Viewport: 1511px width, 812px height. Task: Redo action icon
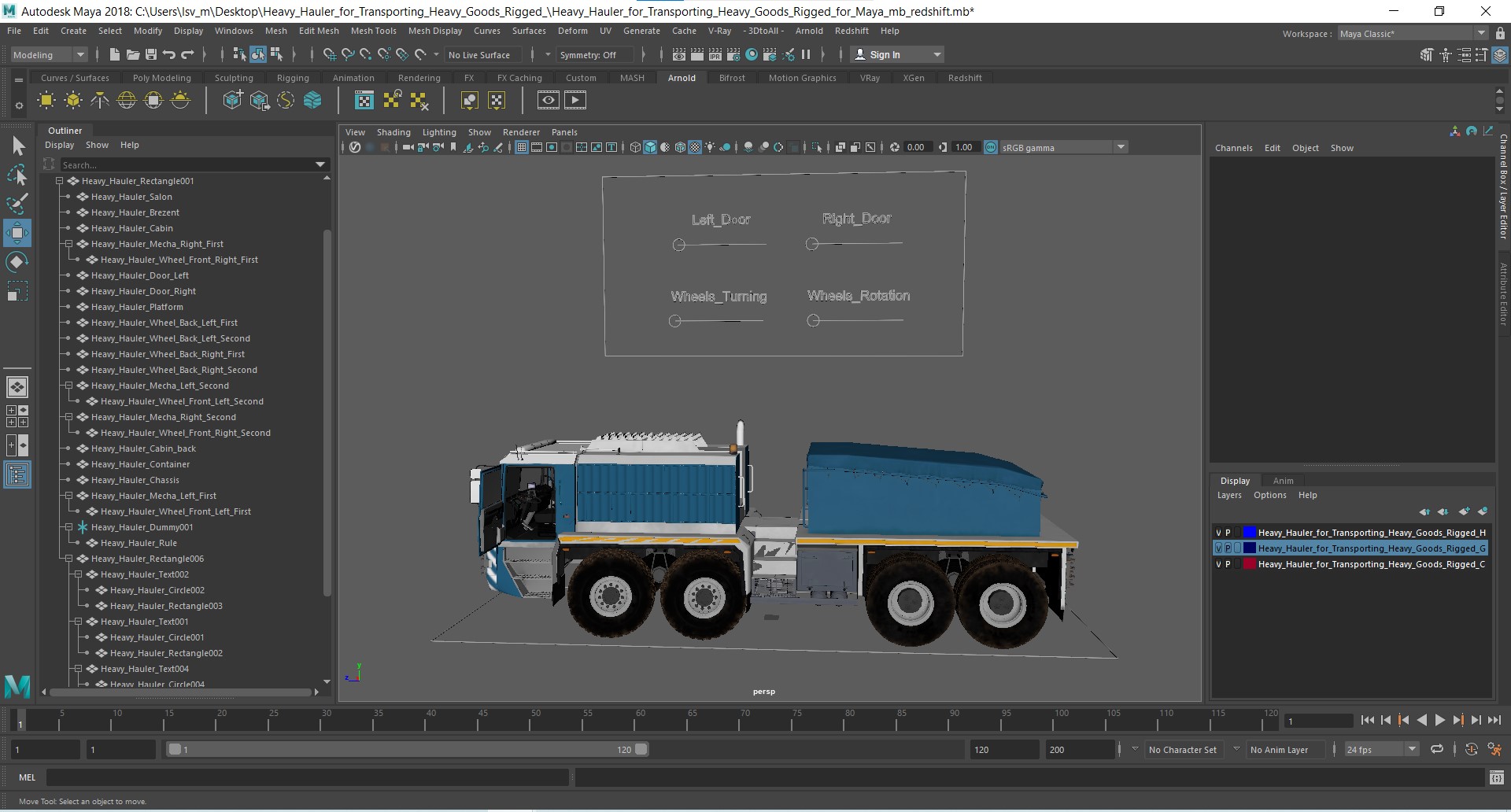(x=187, y=54)
